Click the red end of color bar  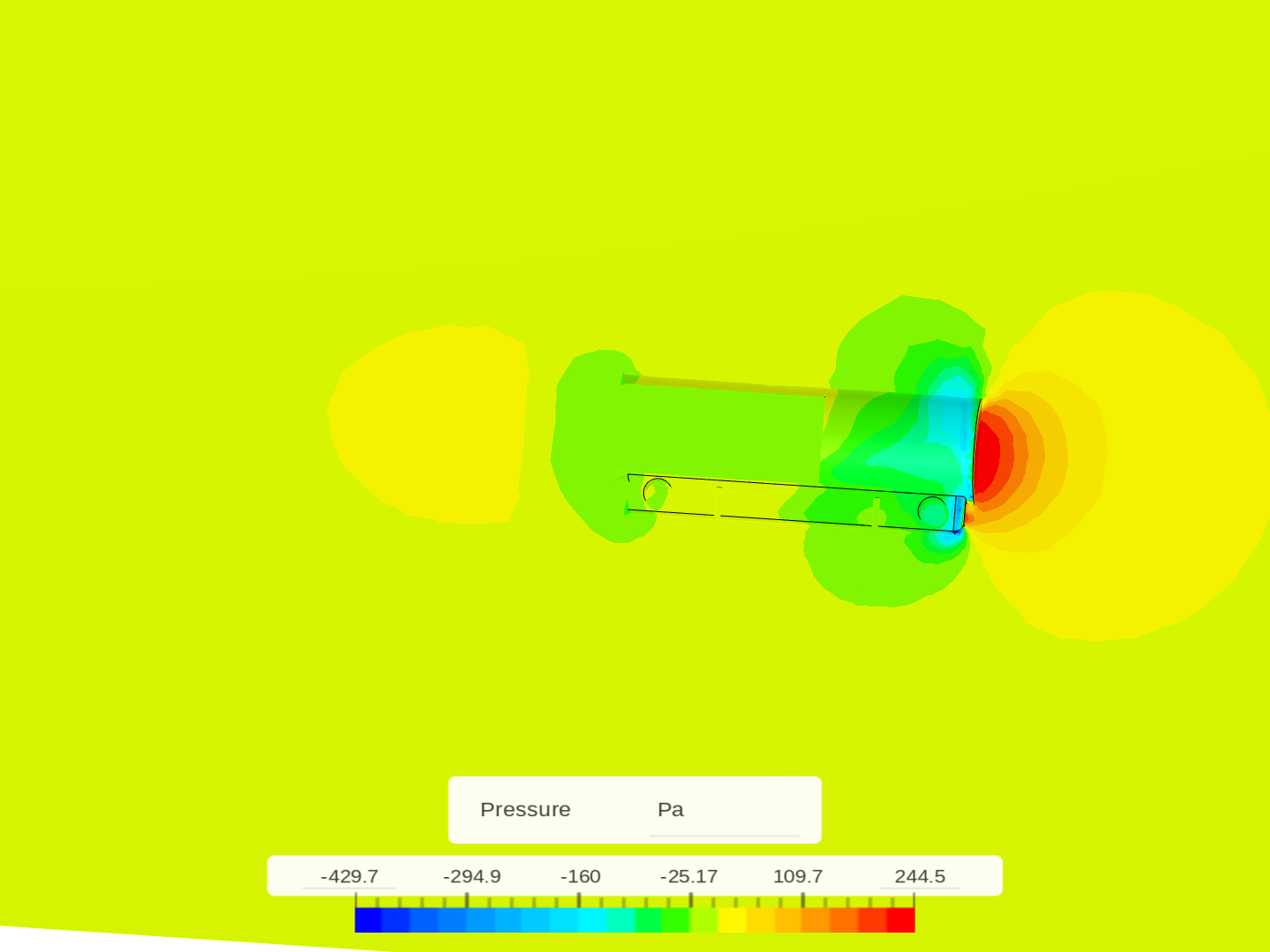(x=900, y=920)
